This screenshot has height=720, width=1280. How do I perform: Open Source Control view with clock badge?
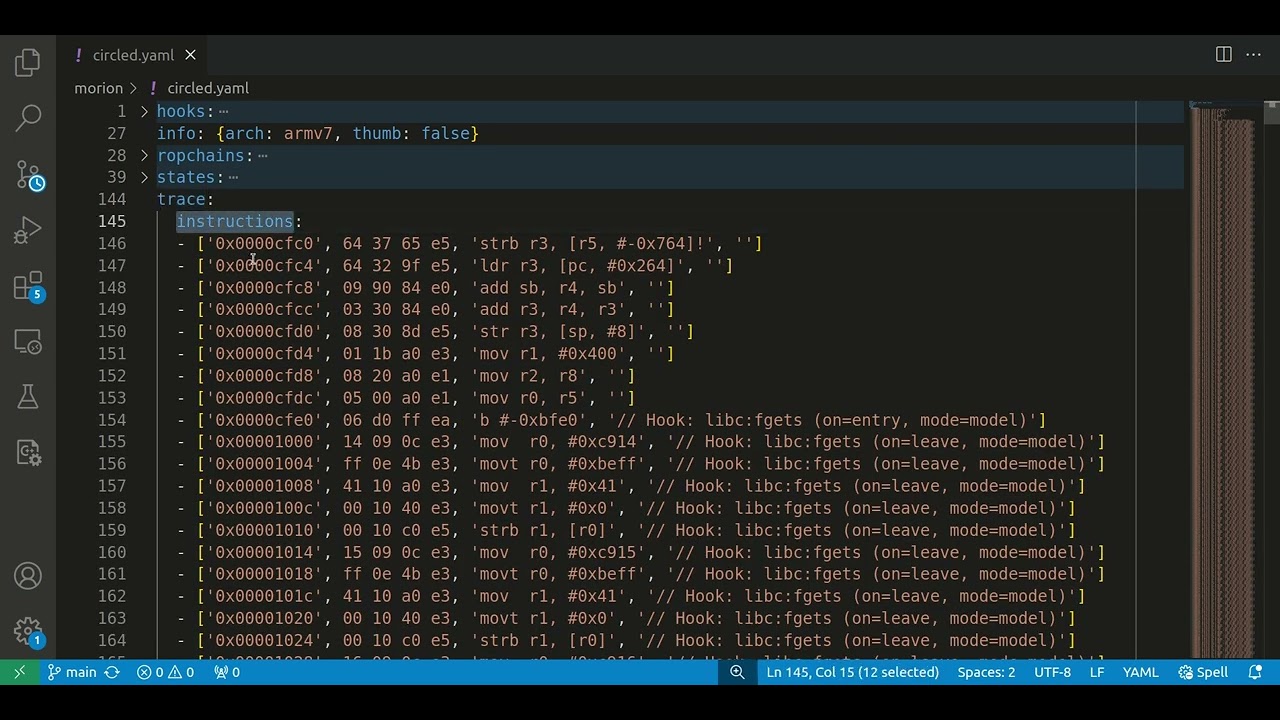[28, 176]
